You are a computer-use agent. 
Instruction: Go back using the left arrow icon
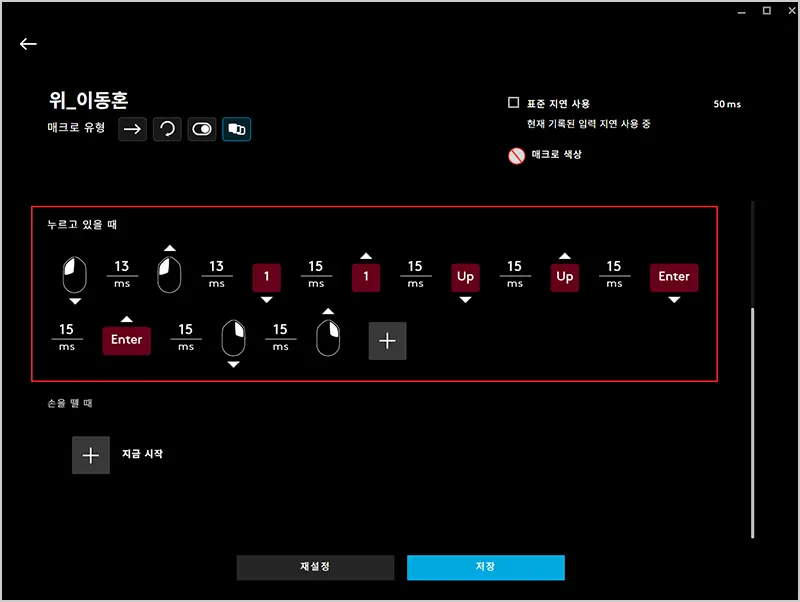(28, 44)
